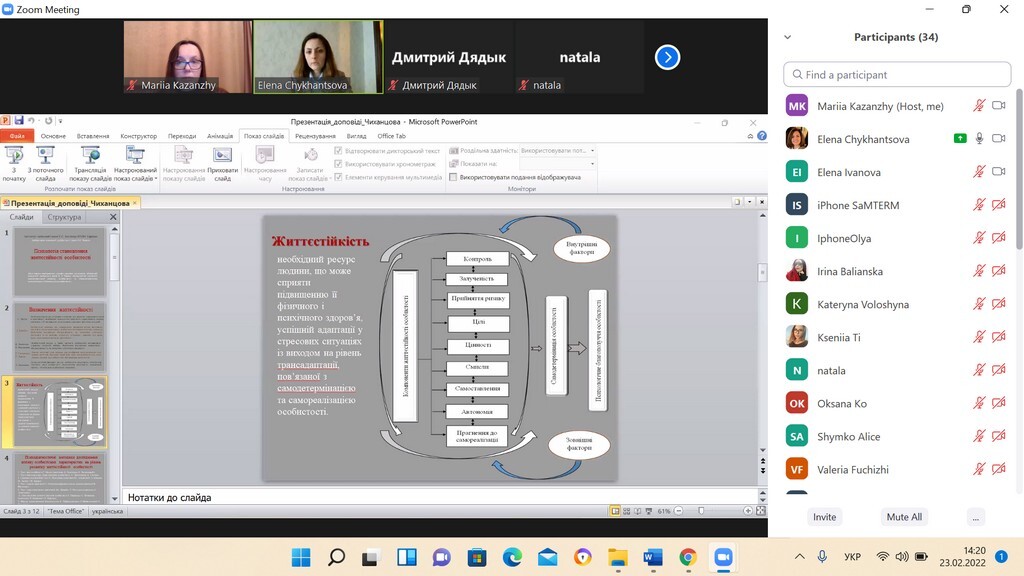The height and width of the screenshot is (576, 1024).
Task: Click the next video gallery arrow
Action: click(667, 57)
